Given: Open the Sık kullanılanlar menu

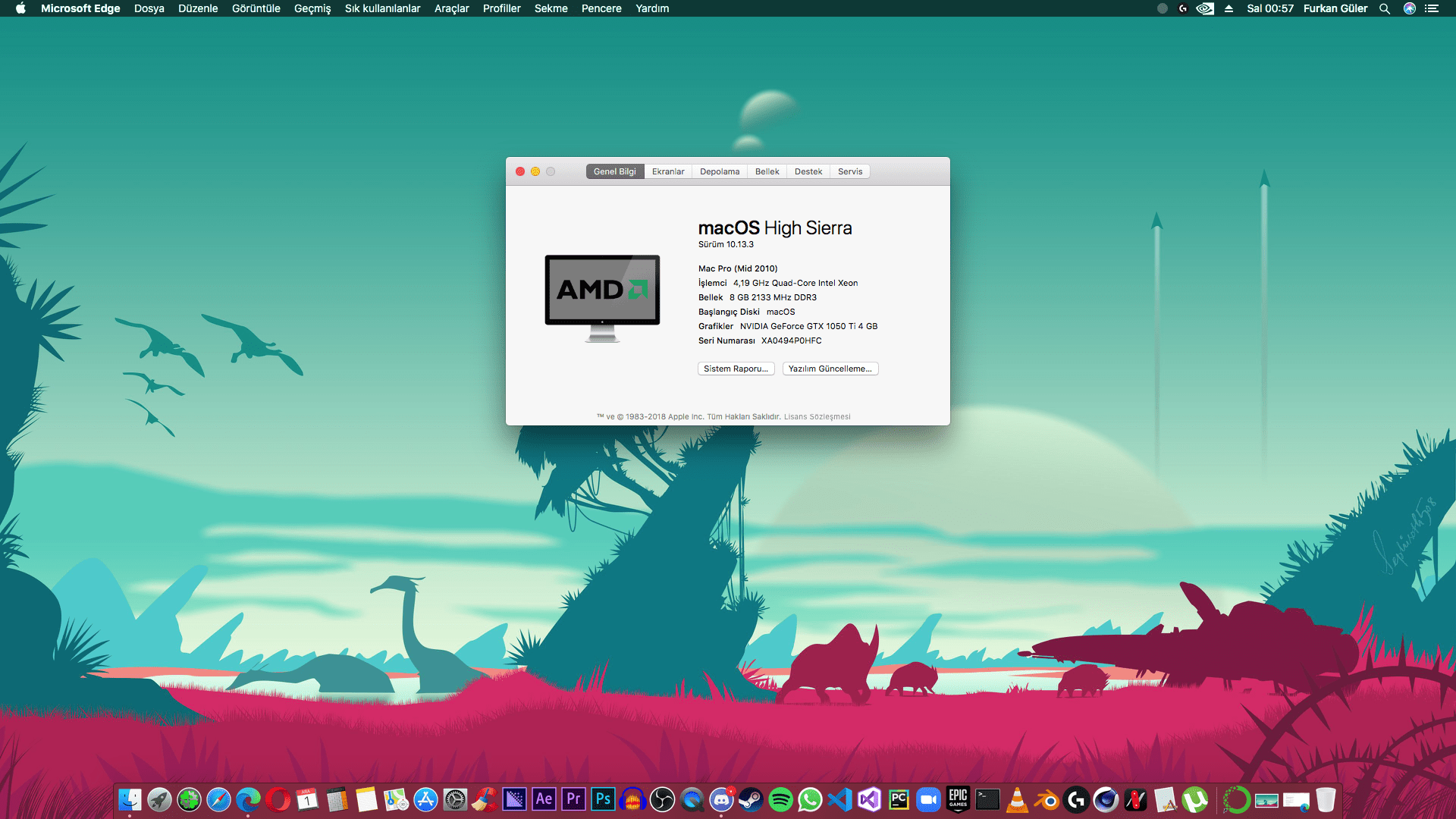Looking at the screenshot, I should (382, 8).
